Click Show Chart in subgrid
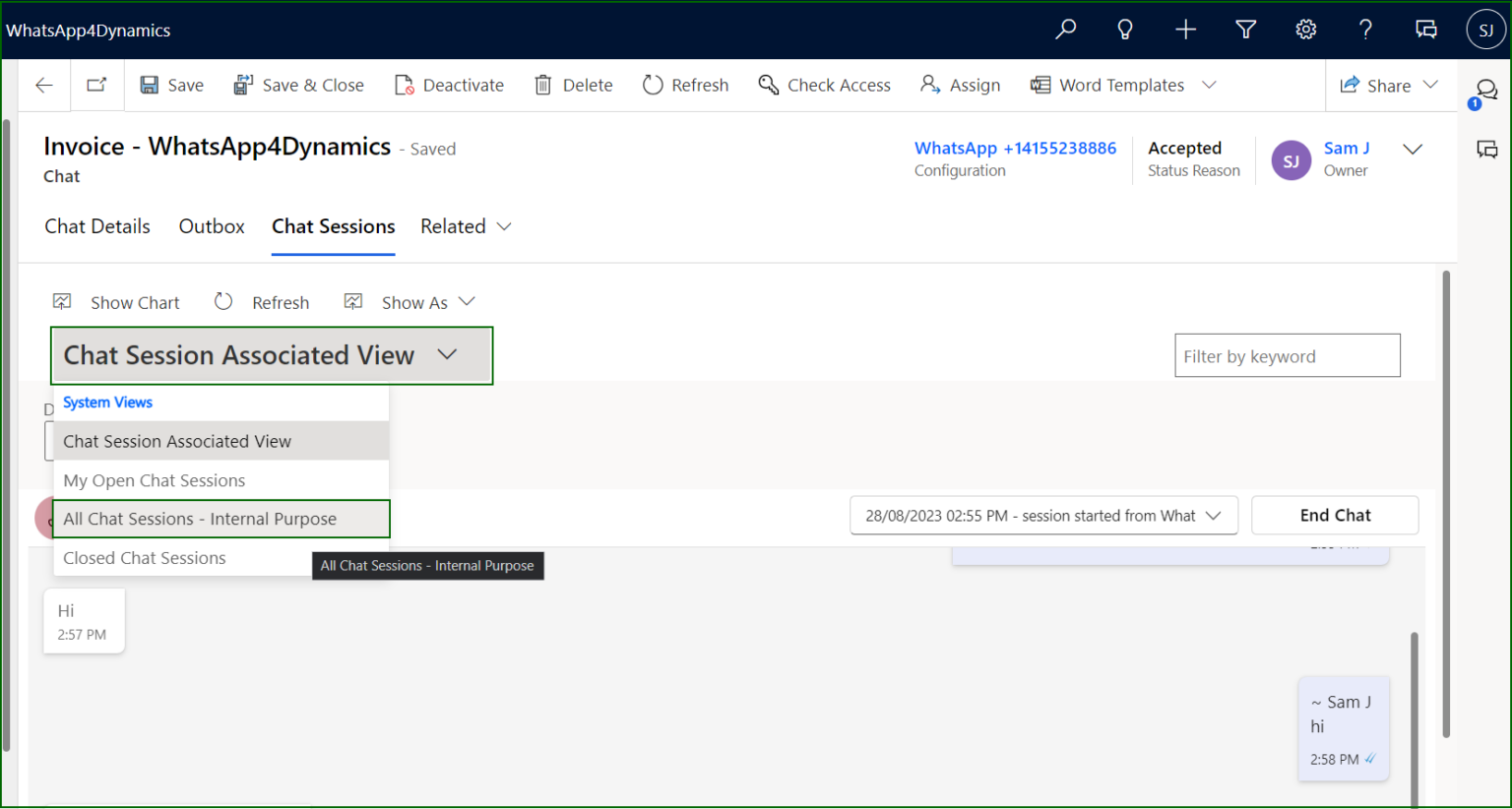 click(116, 302)
